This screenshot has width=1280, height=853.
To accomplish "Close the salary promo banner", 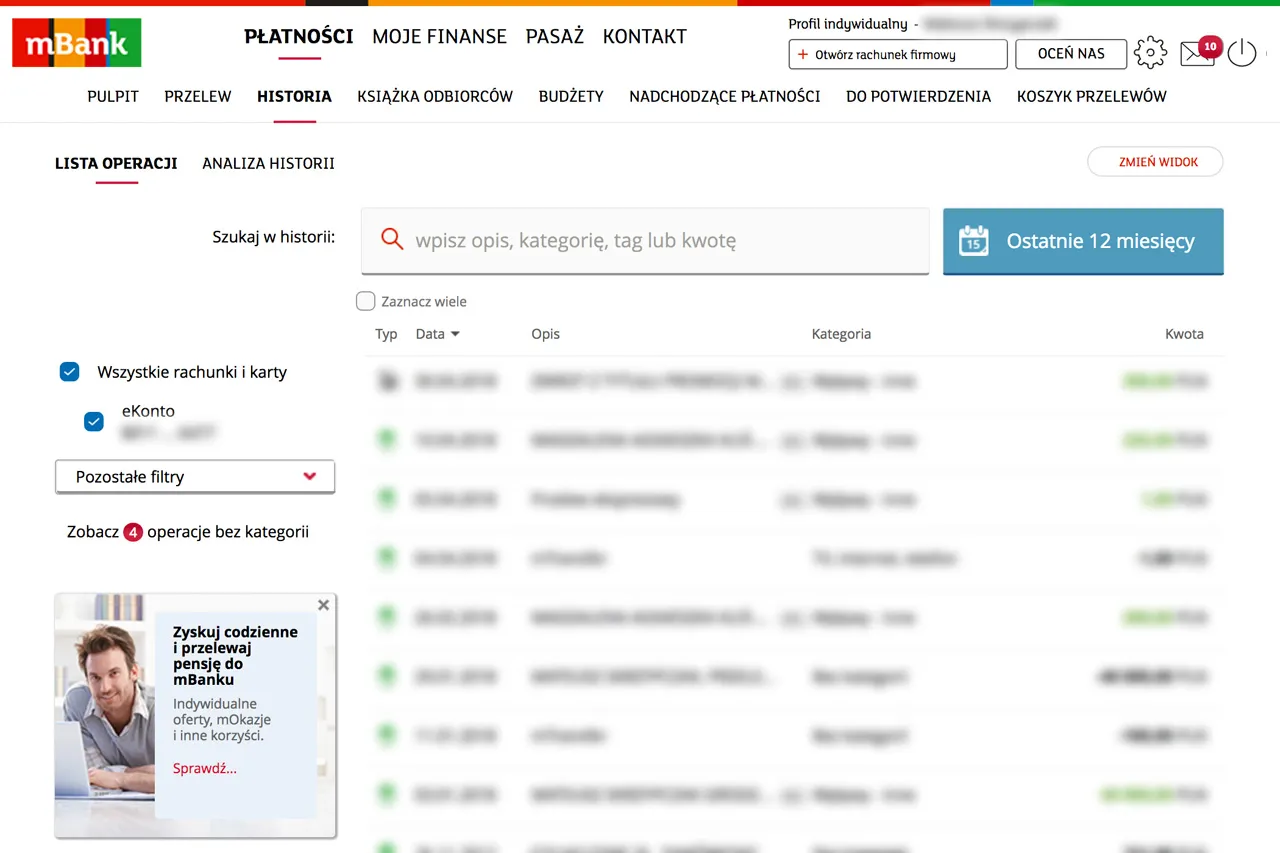I will pos(323,605).
